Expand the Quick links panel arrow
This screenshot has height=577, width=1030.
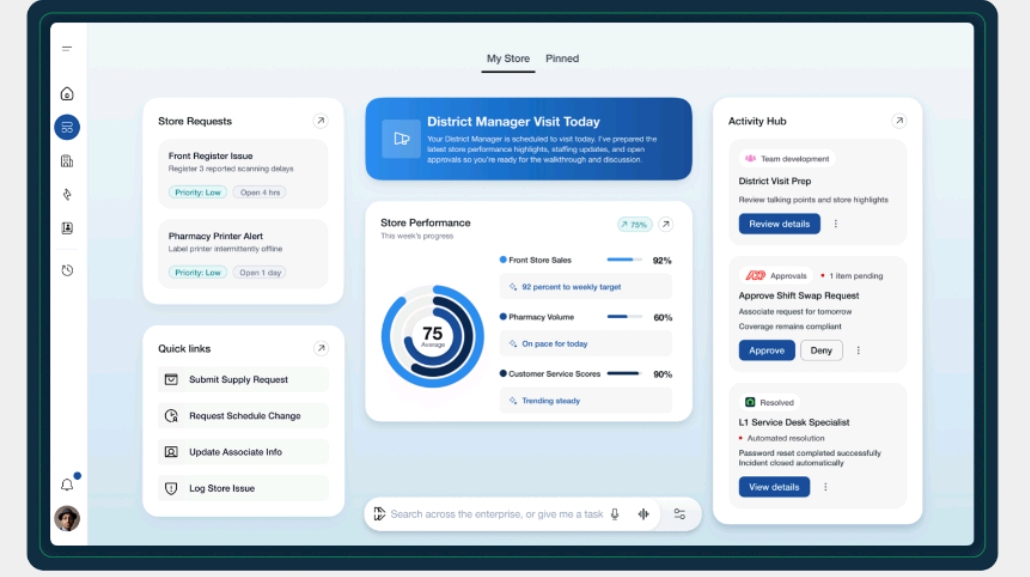pyautogui.click(x=320, y=348)
